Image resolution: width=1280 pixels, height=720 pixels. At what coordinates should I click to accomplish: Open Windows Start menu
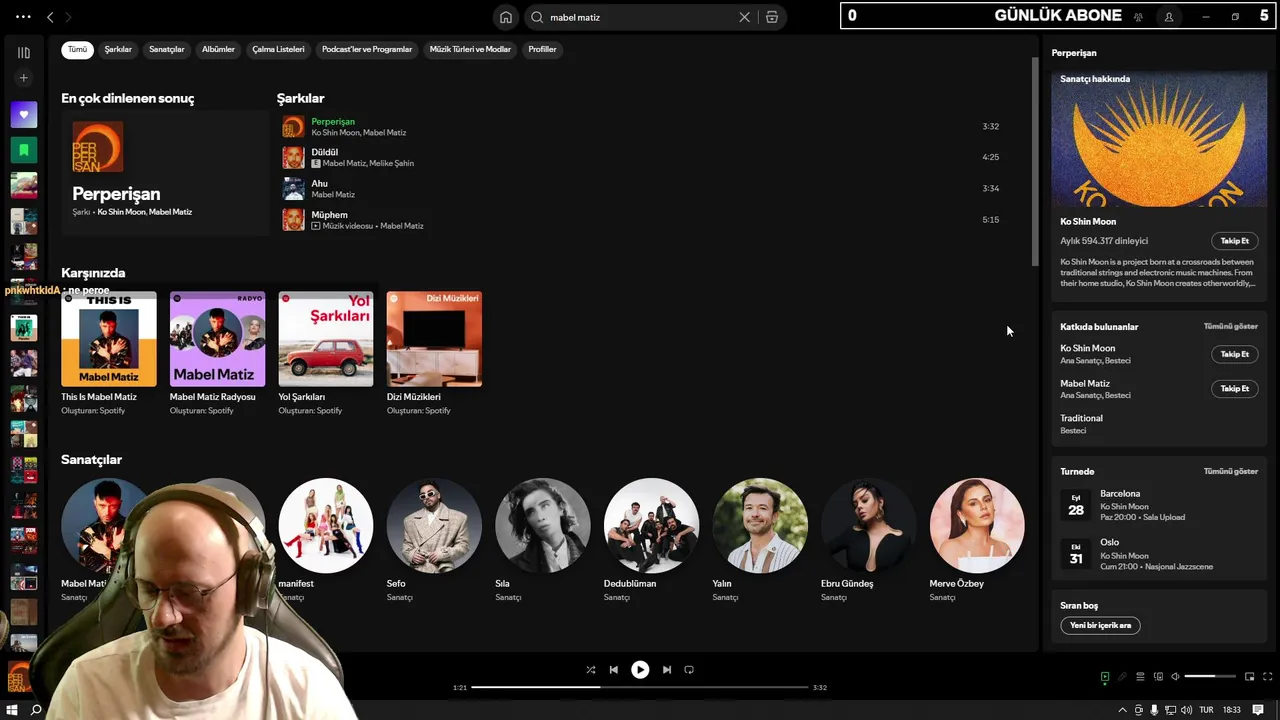click(x=13, y=710)
